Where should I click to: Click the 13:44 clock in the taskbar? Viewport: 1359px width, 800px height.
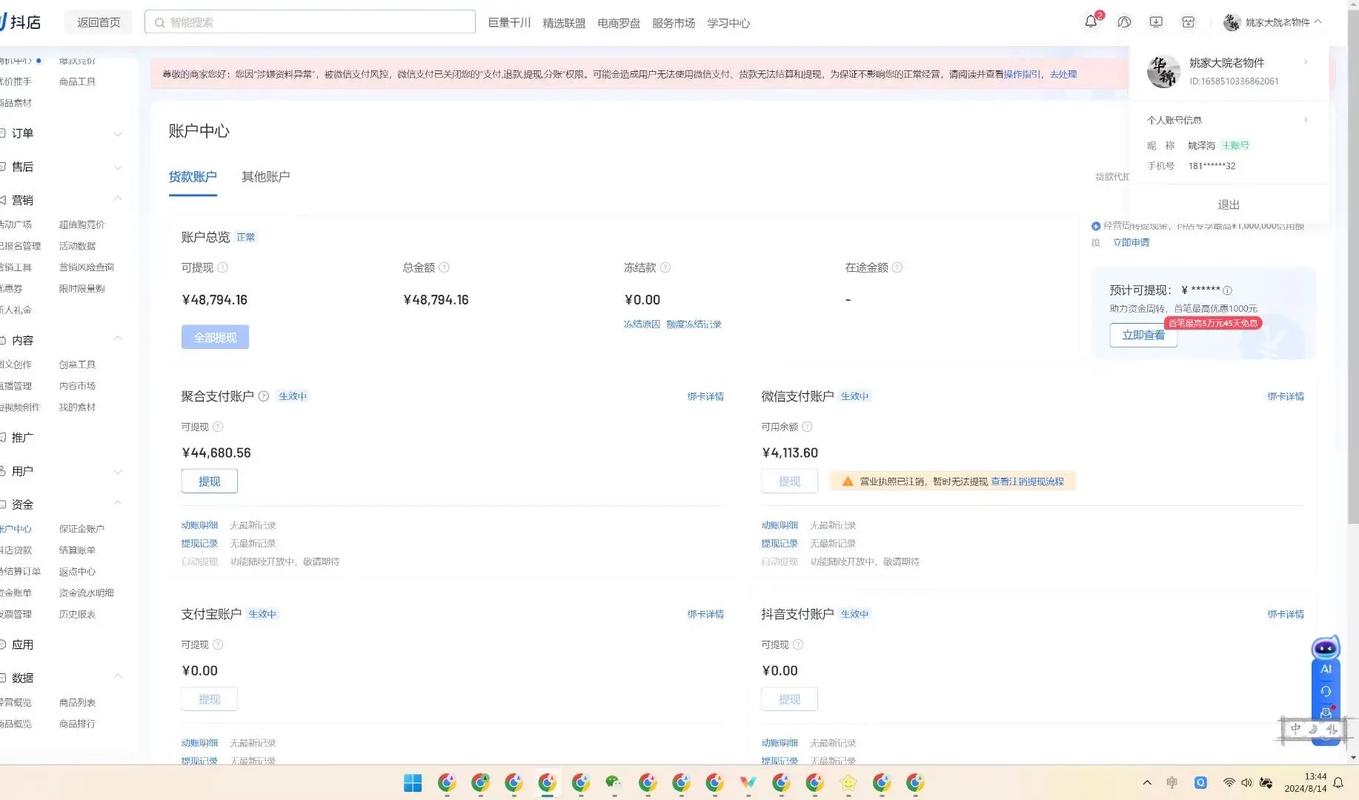1316,776
